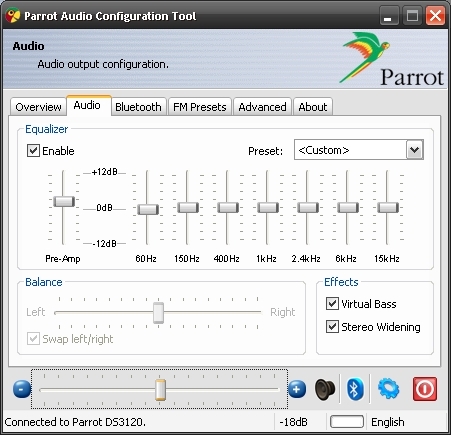Click the 60Hz equalizer slider handle
This screenshot has height=435, width=451.
[148, 209]
